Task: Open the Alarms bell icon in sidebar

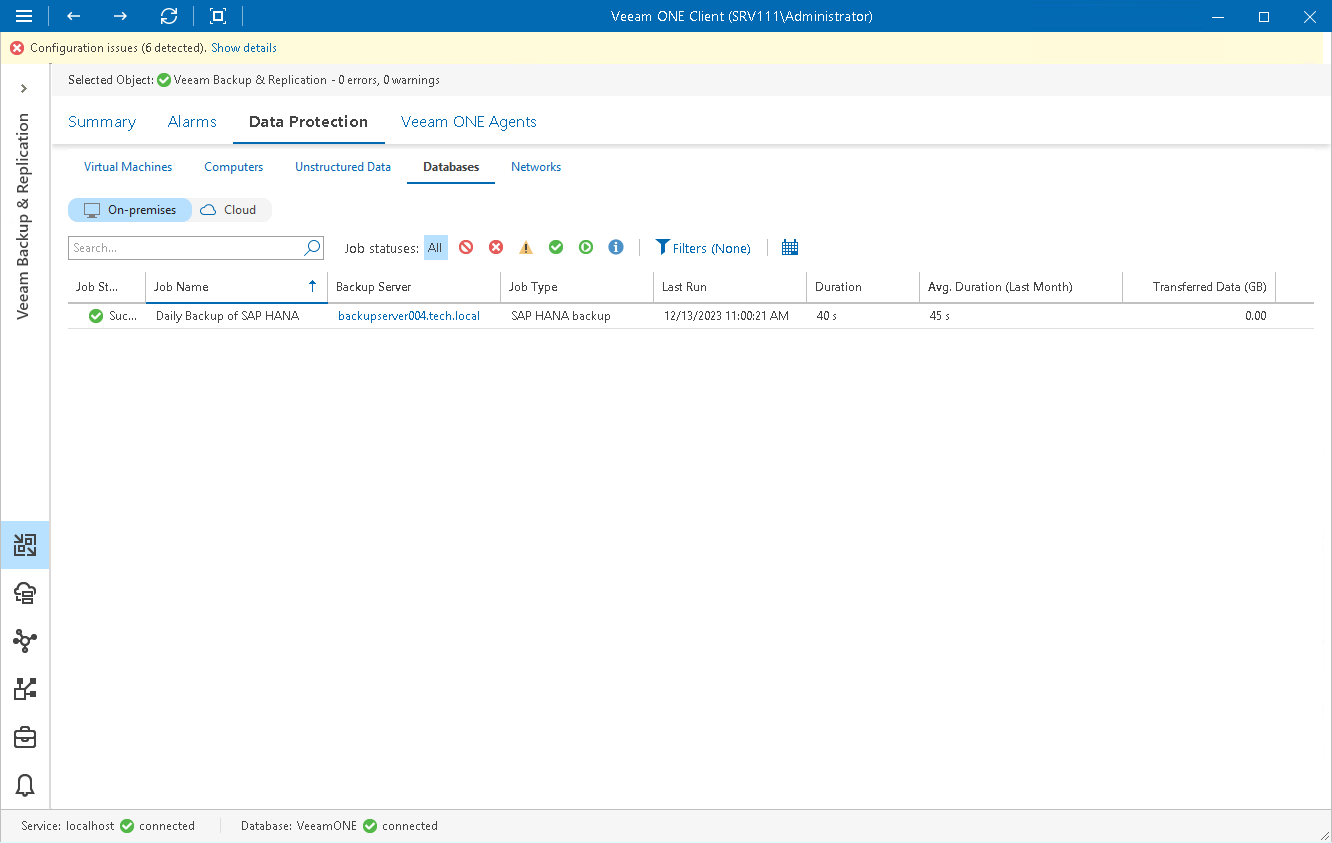Action: tap(24, 786)
